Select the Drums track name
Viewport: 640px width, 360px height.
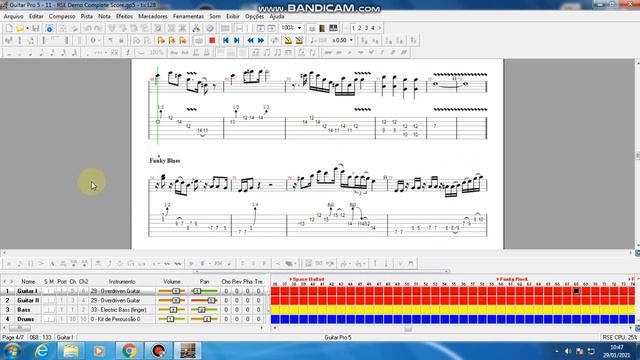pyautogui.click(x=26, y=319)
